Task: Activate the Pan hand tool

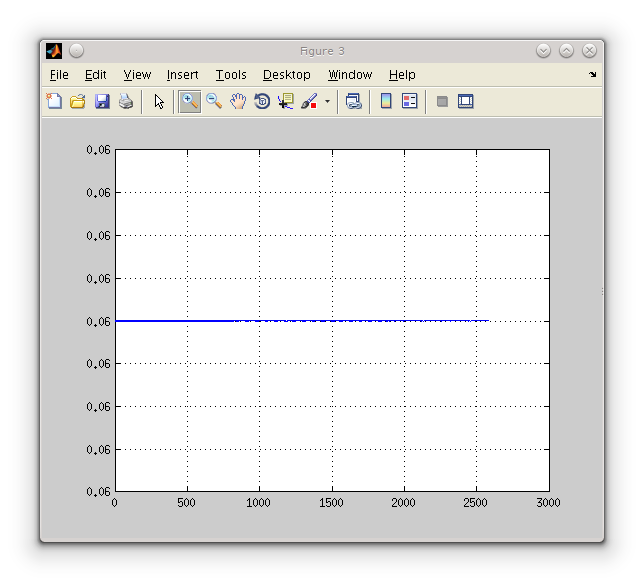Action: click(238, 101)
